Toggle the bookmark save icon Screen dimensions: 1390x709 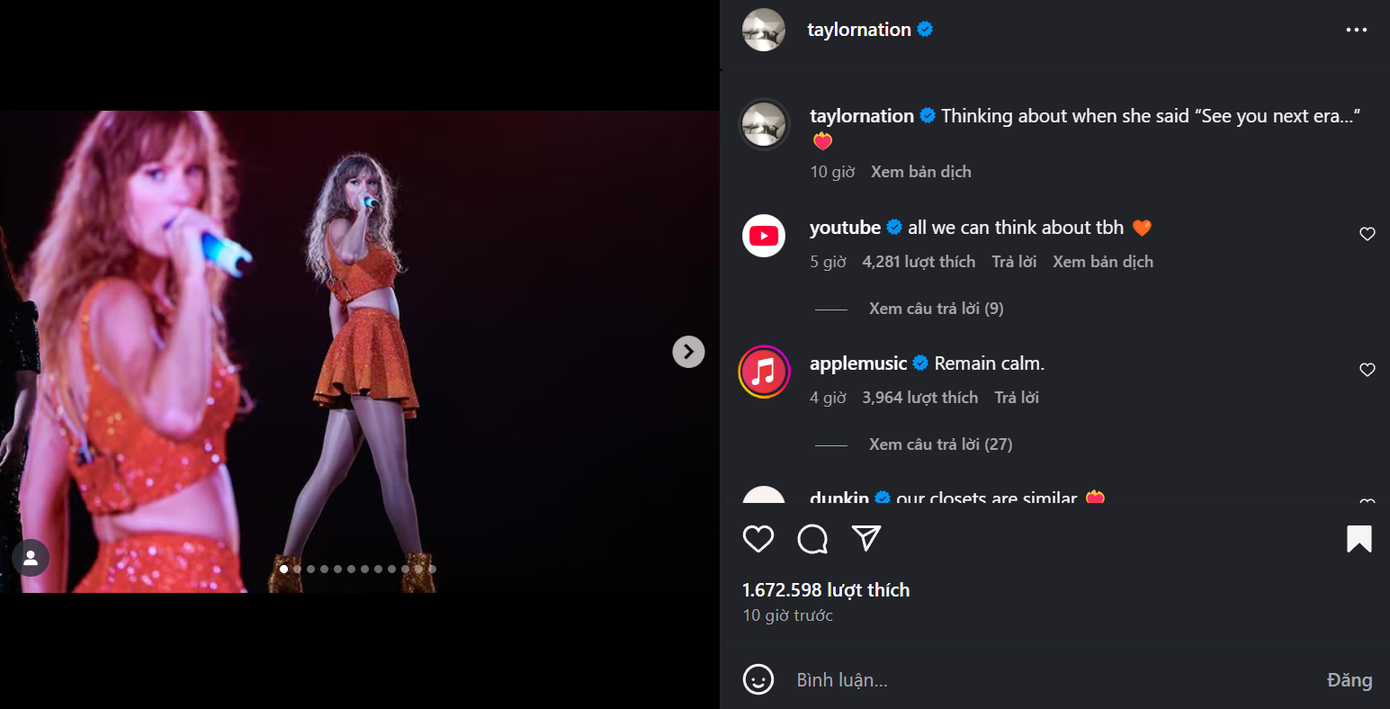click(1359, 539)
